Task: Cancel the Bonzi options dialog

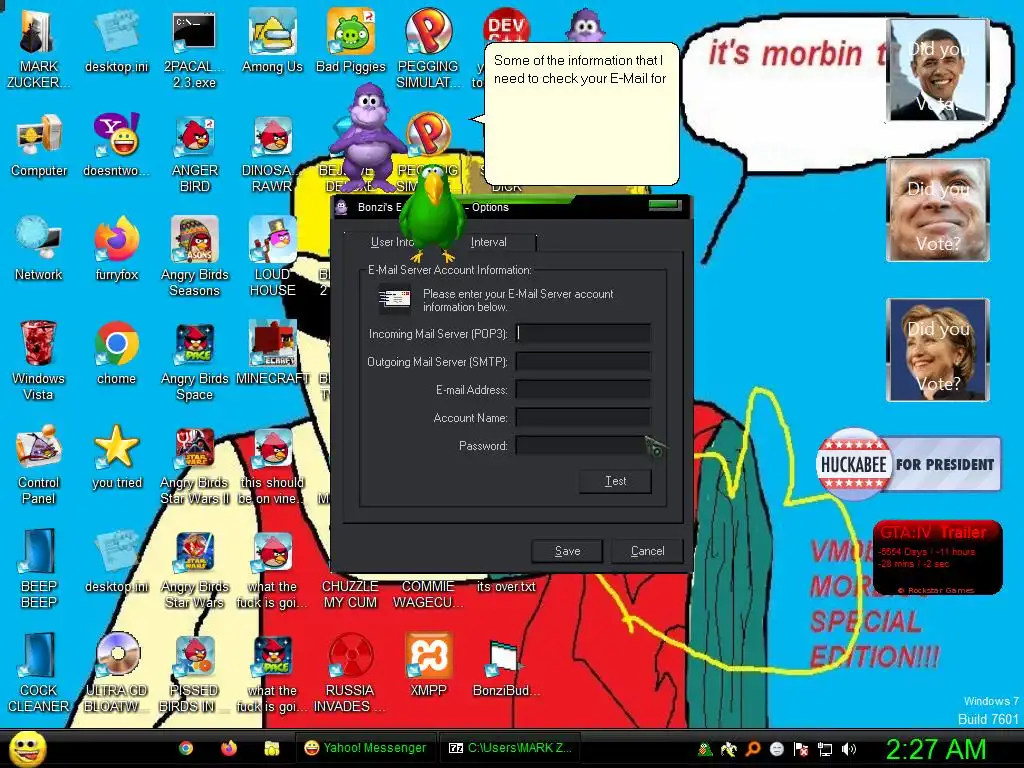Action: click(647, 551)
